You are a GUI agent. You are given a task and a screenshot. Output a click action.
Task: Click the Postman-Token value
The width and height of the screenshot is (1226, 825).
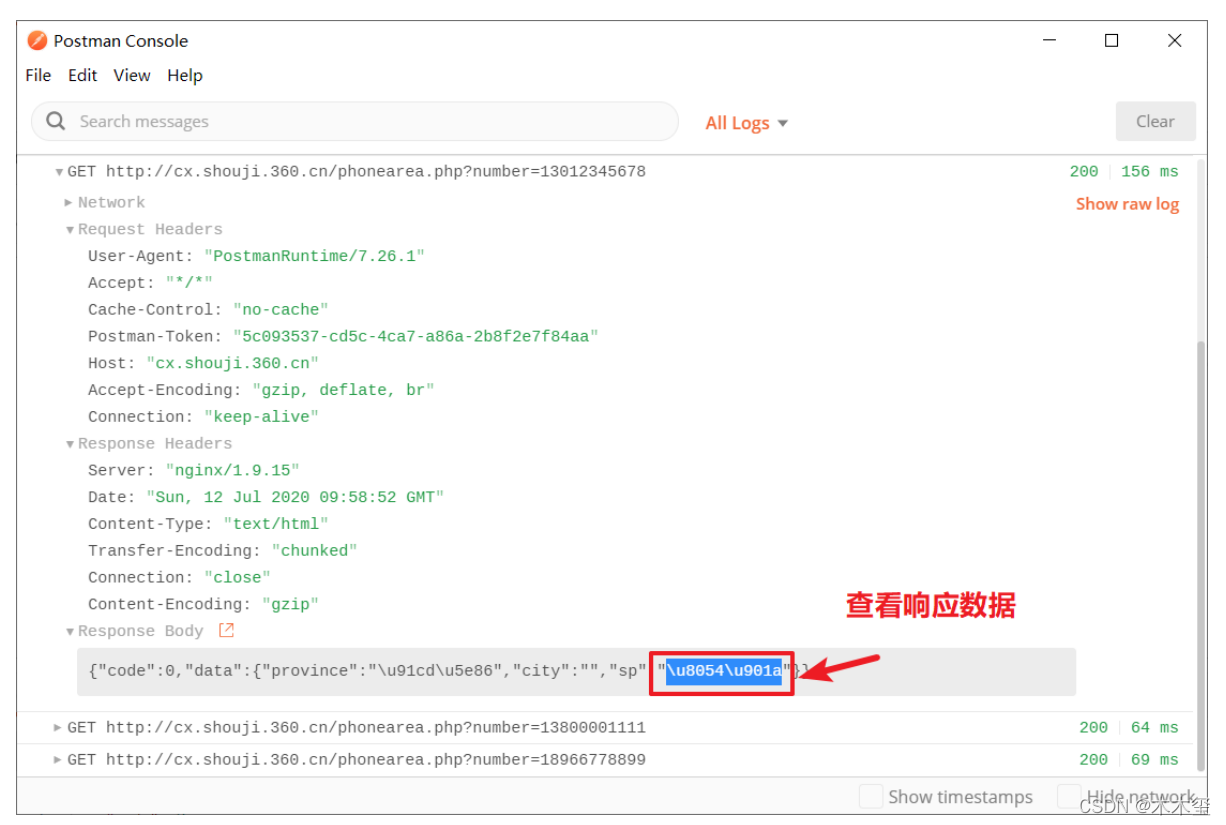pyautogui.click(x=415, y=337)
